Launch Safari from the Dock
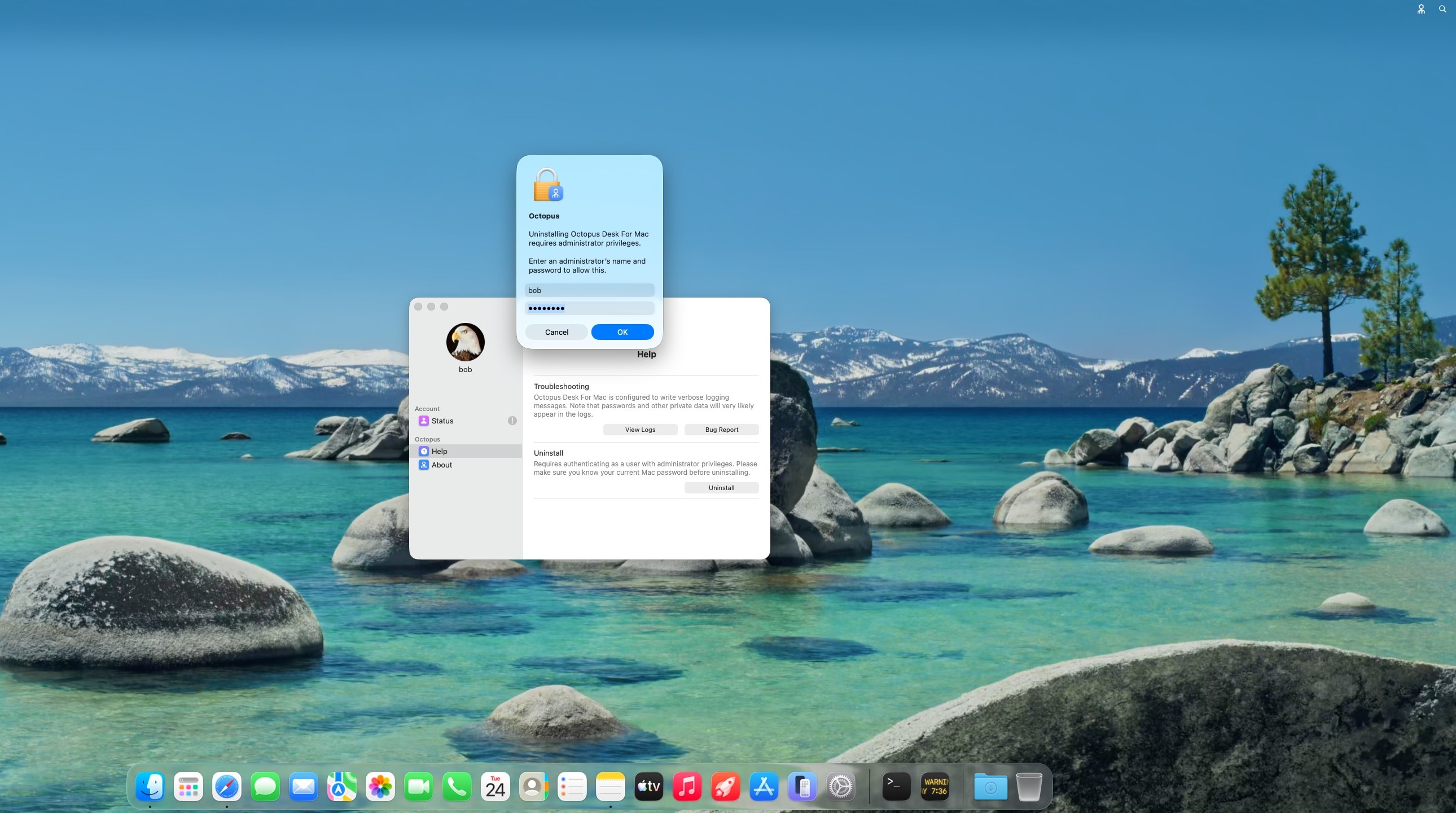The width and height of the screenshot is (1456, 813). (x=227, y=786)
